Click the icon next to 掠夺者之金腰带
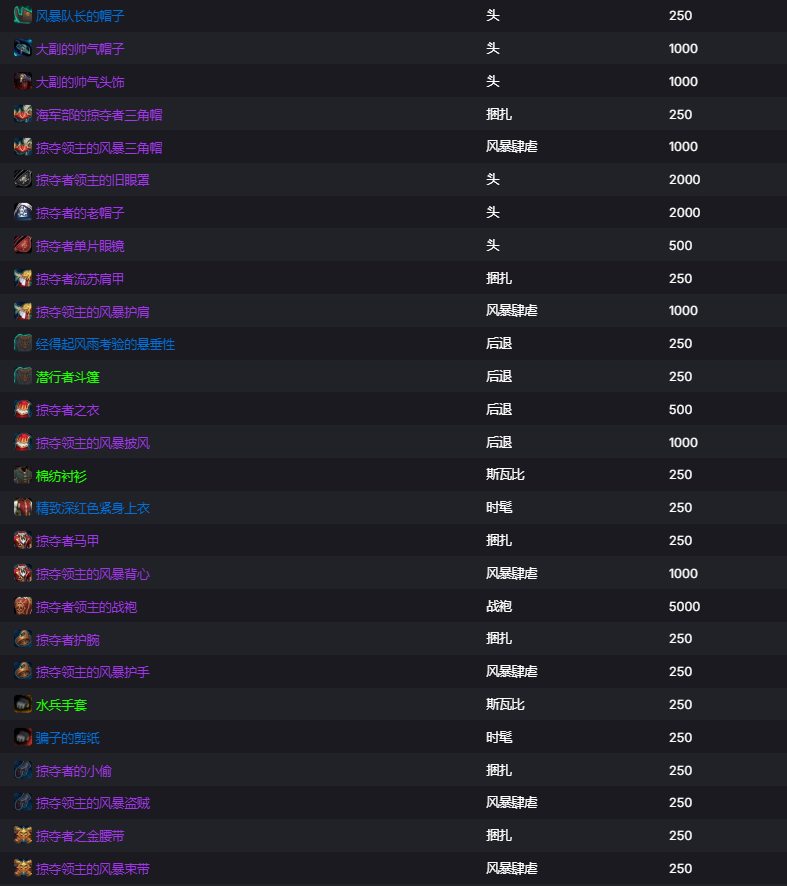This screenshot has height=886, width=787. pos(23,836)
